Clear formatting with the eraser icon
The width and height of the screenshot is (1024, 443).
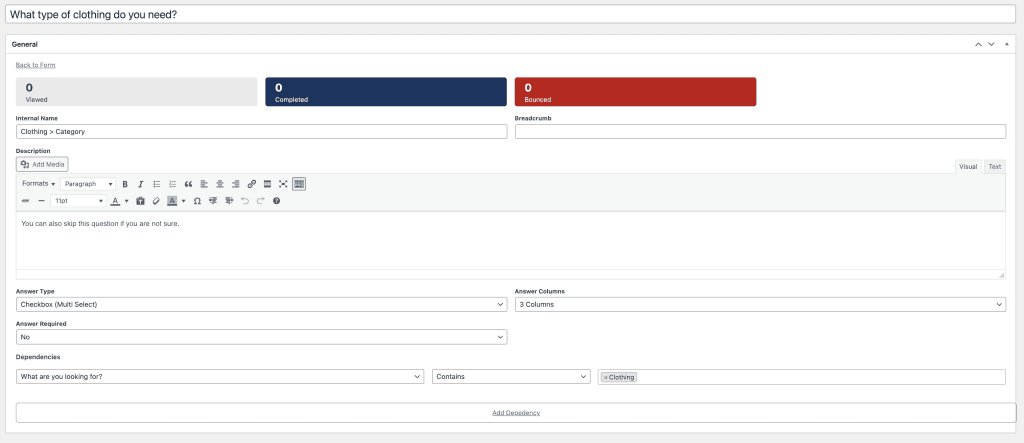click(x=155, y=201)
